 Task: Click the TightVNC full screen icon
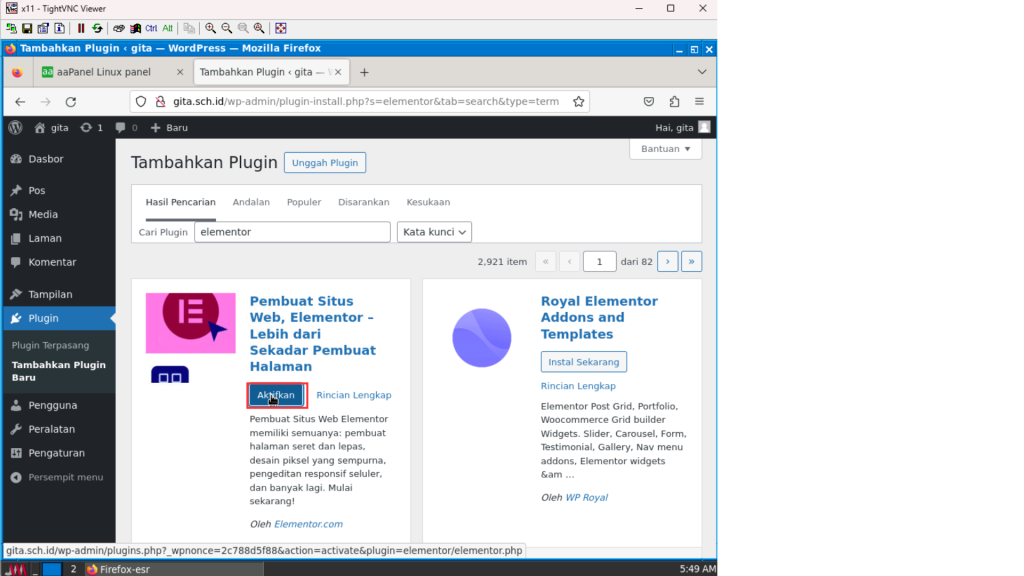(x=281, y=28)
